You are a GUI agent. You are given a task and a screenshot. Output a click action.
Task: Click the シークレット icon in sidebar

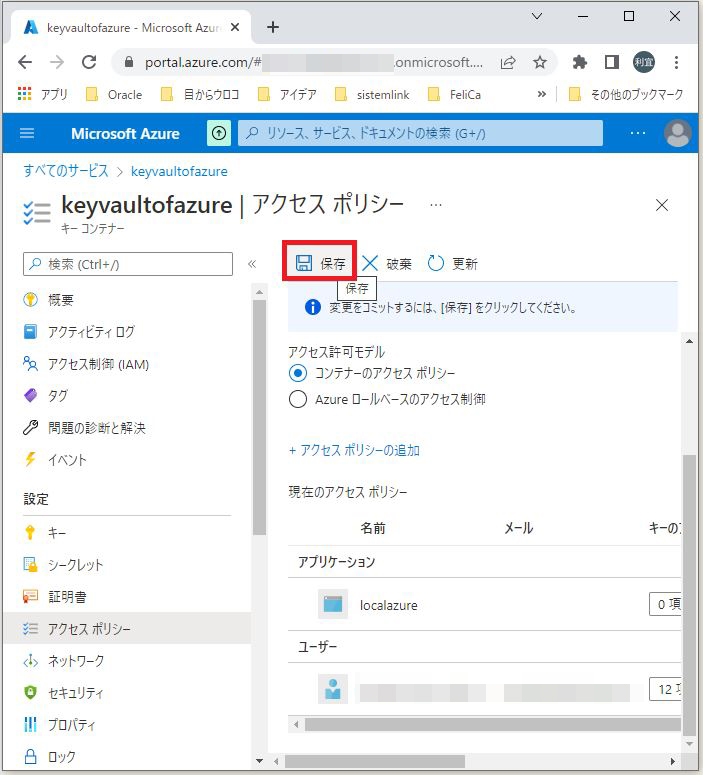[x=30, y=564]
